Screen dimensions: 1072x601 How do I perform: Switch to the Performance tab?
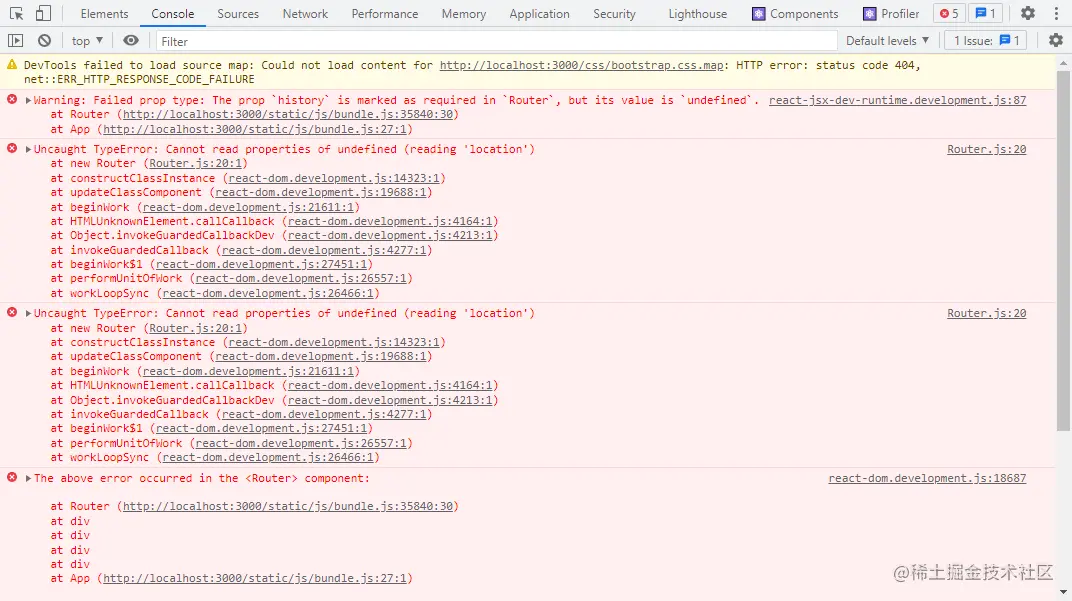[x=385, y=14]
